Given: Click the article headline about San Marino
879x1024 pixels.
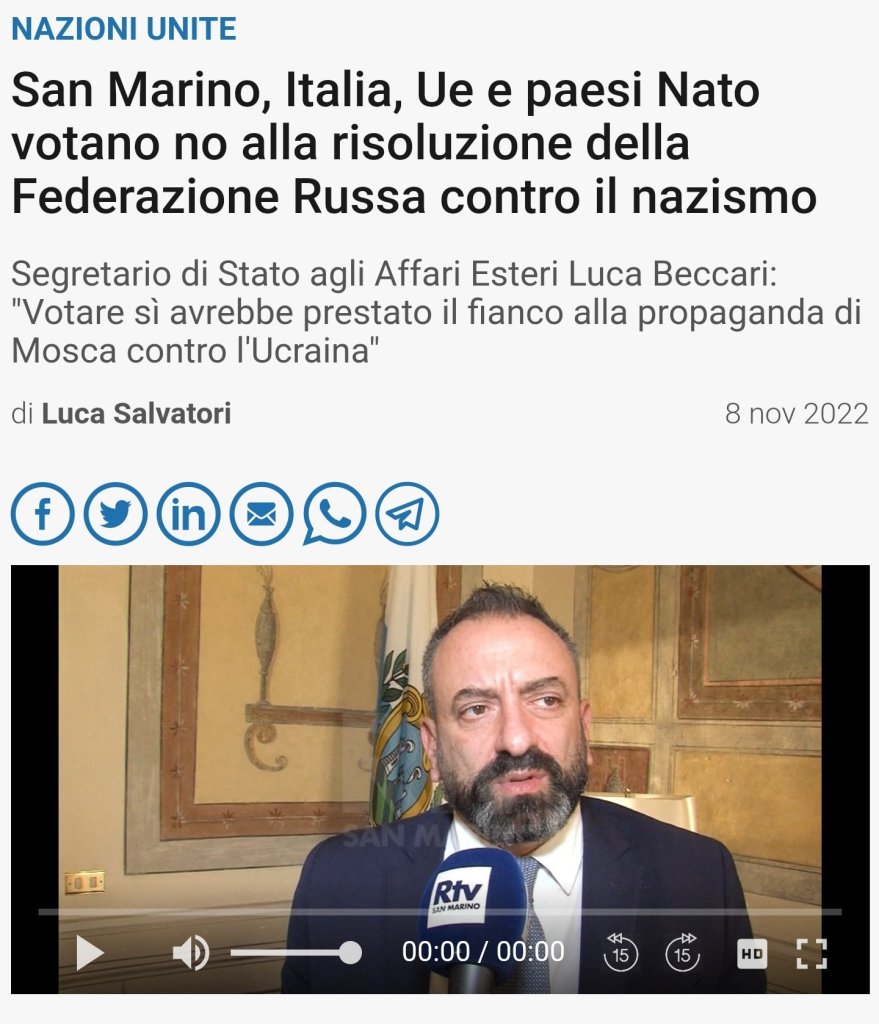Looking at the screenshot, I should [x=414, y=143].
